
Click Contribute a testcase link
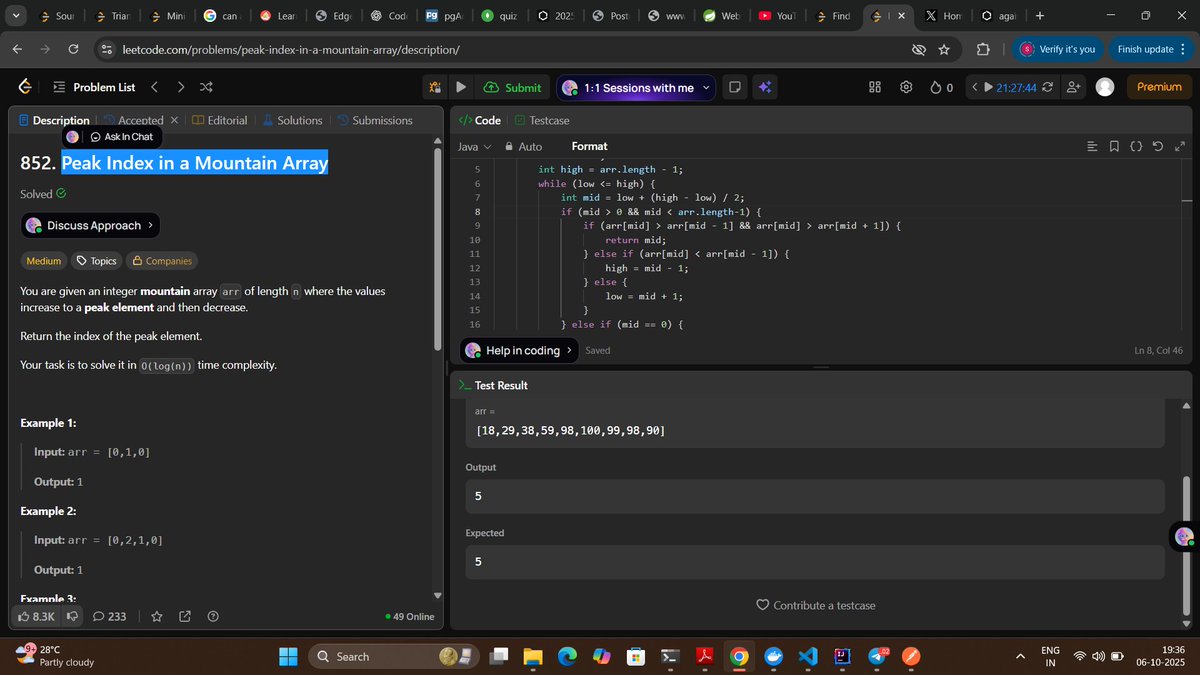pos(816,605)
